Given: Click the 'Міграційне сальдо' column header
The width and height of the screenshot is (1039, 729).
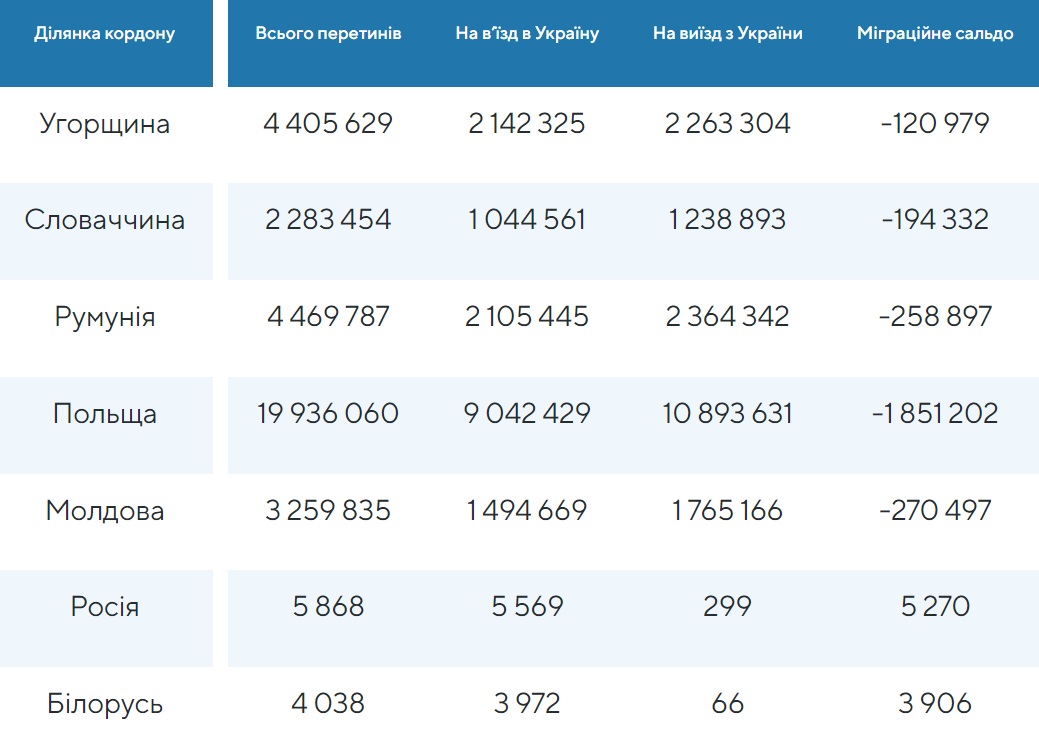Looking at the screenshot, I should [x=935, y=34].
